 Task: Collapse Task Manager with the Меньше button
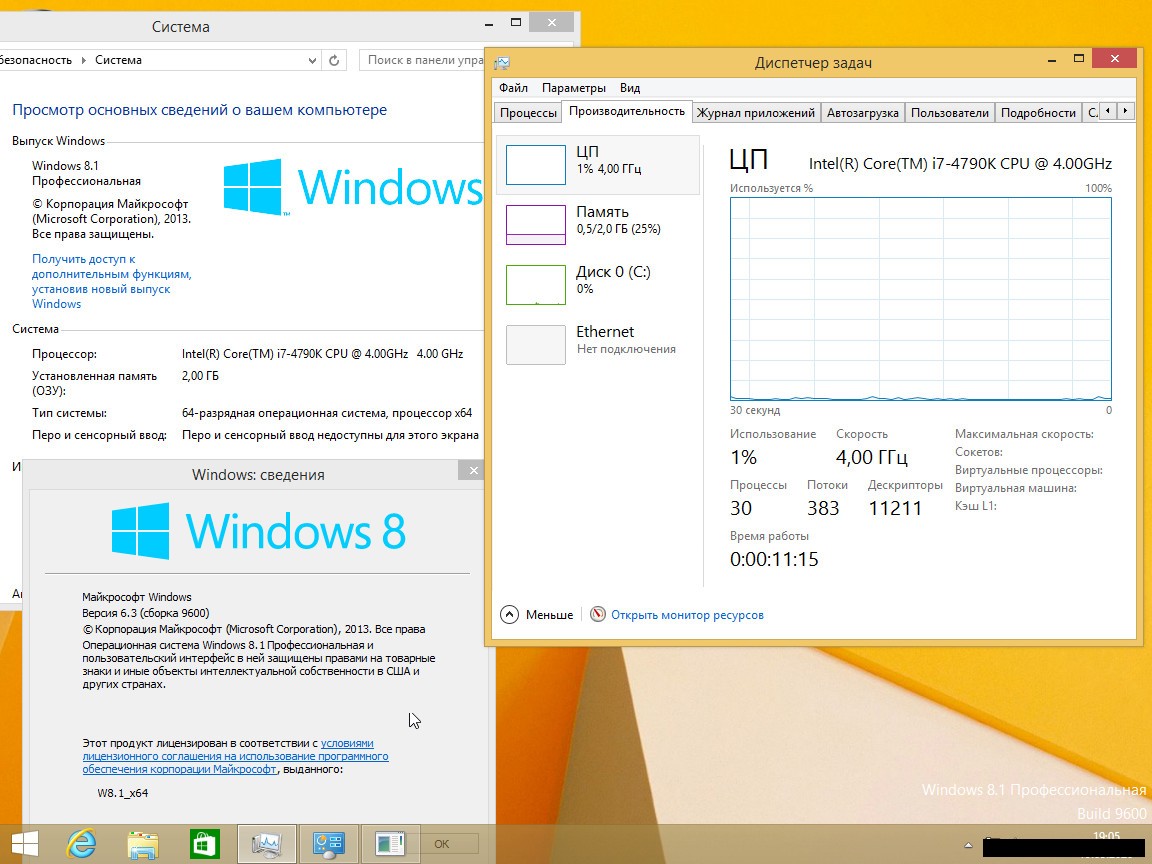[537, 615]
